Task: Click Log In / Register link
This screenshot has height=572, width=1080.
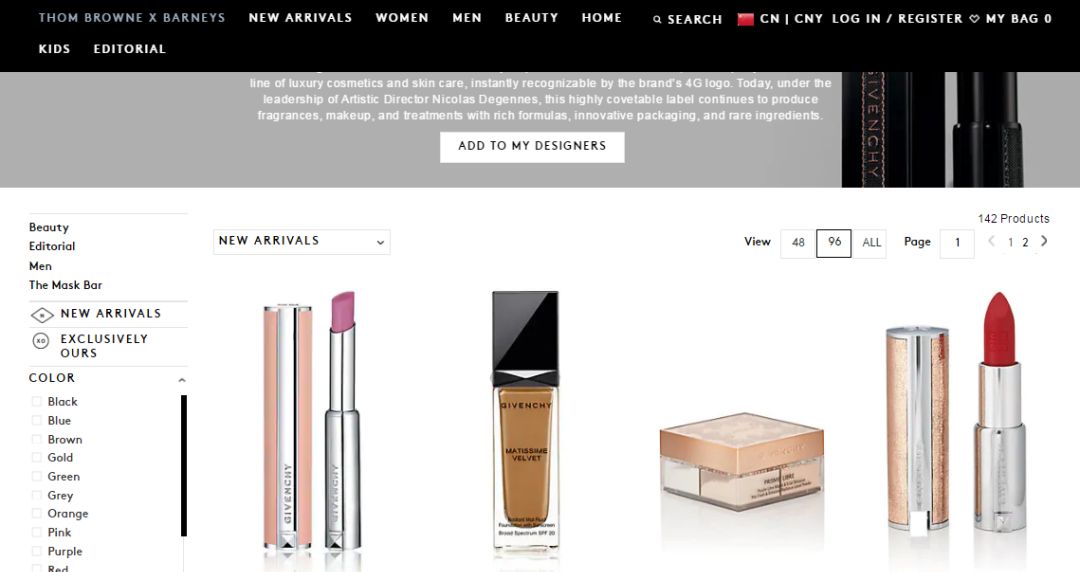Action: coord(897,19)
